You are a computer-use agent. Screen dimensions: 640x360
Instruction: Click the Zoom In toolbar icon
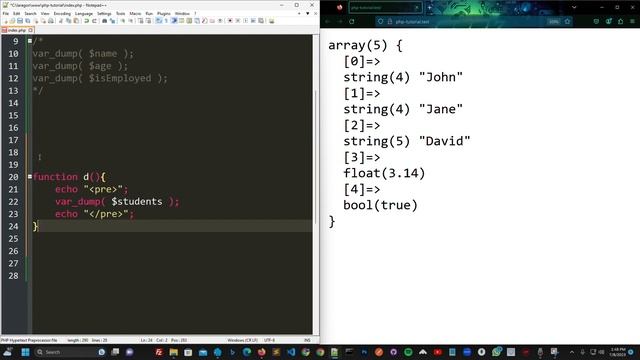122,21
